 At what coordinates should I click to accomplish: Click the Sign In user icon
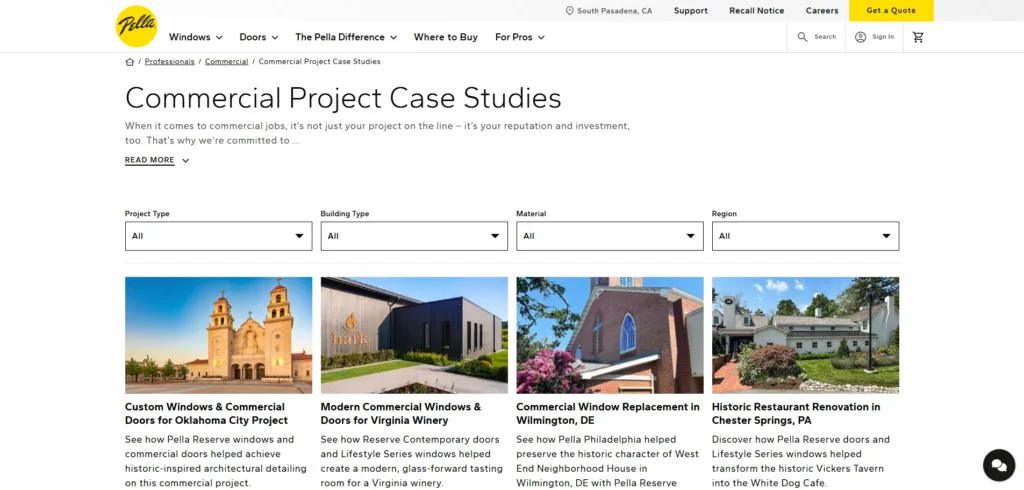point(860,37)
